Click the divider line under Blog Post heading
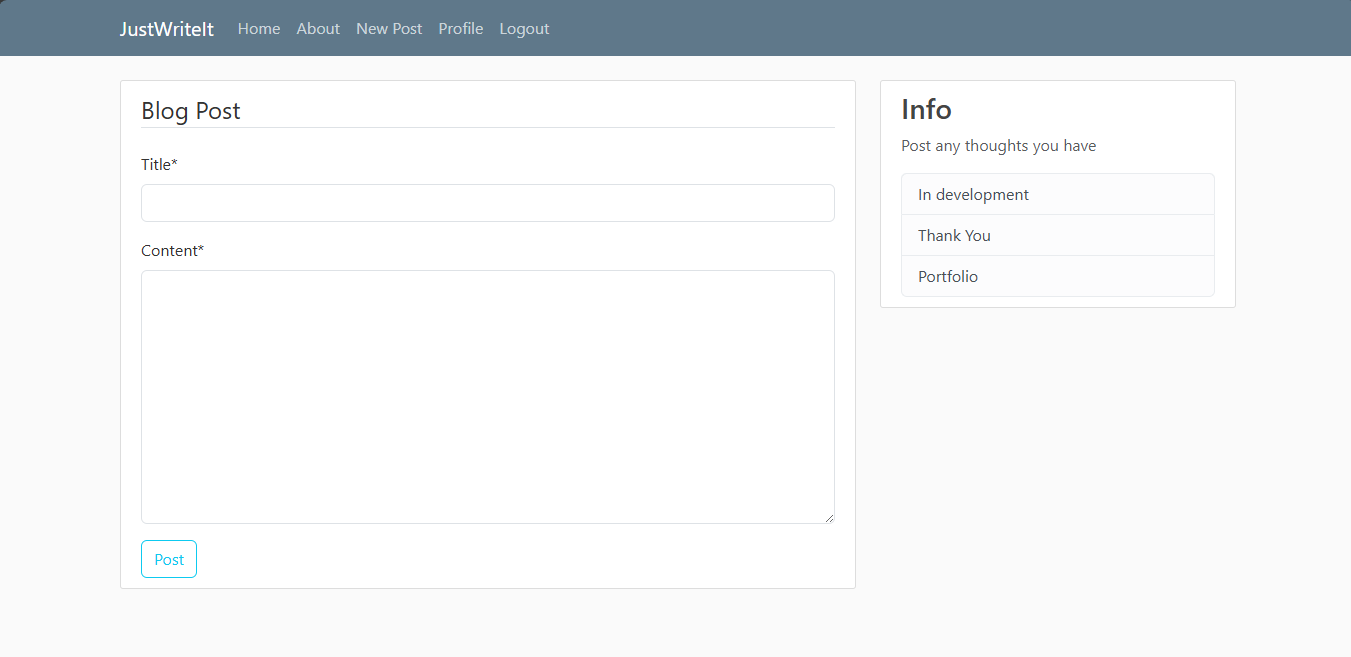The image size is (1351, 657). pyautogui.click(x=487, y=128)
